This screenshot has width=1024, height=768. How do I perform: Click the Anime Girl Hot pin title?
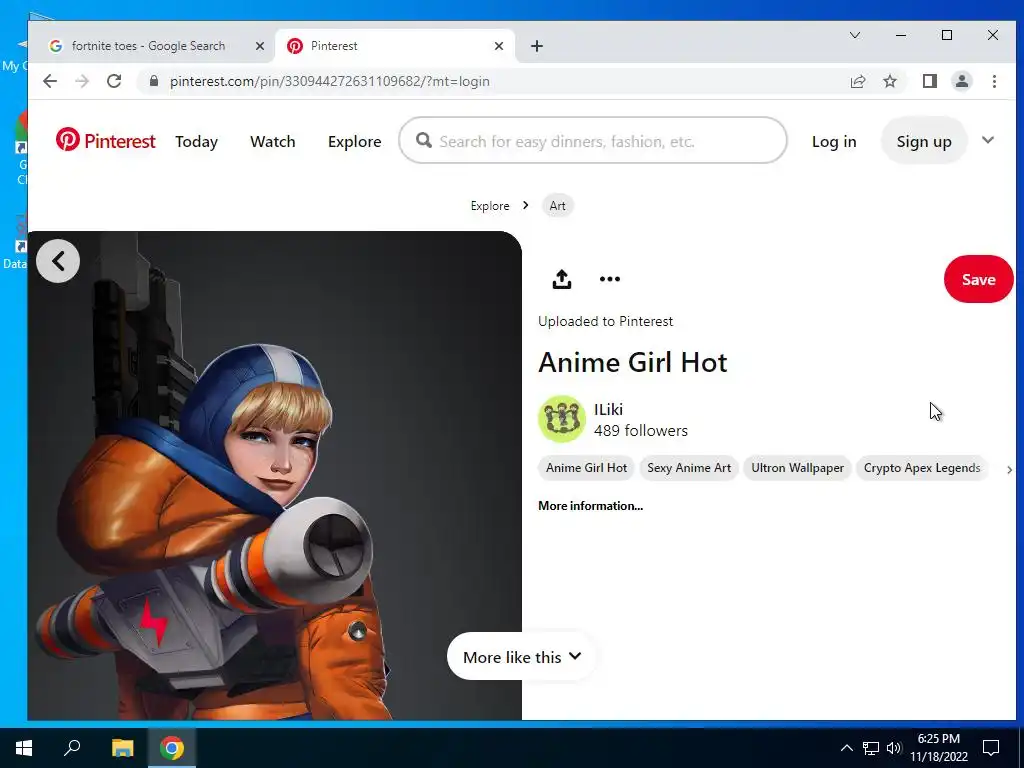click(632, 362)
